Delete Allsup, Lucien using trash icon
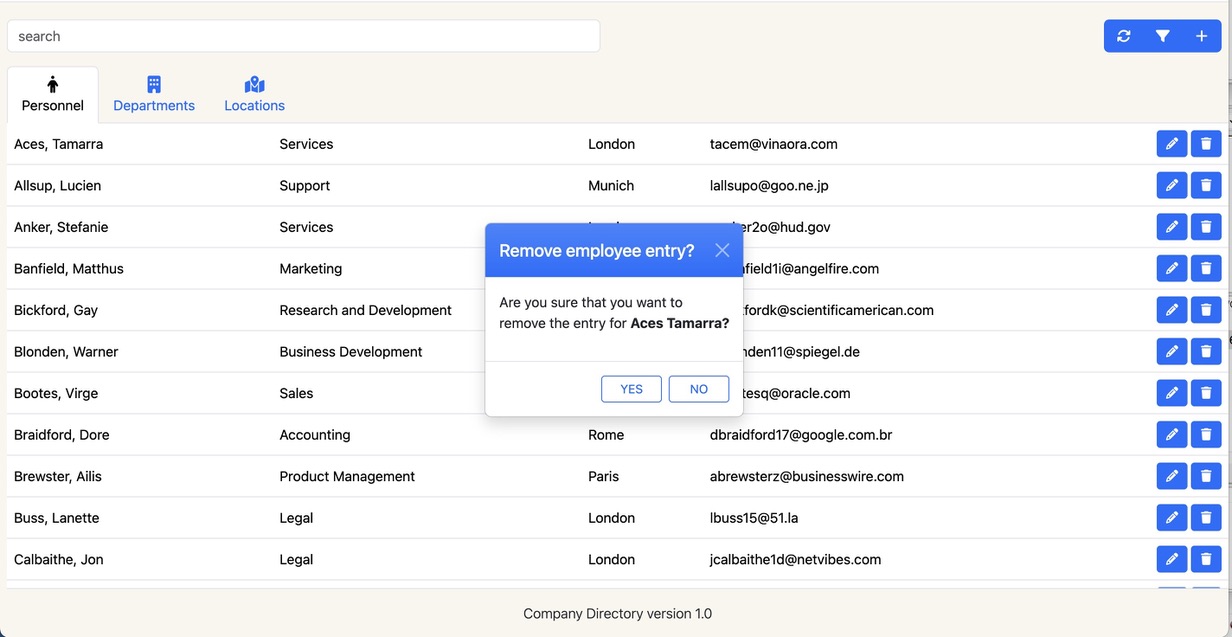Viewport: 1232px width, 637px height. pos(1206,186)
